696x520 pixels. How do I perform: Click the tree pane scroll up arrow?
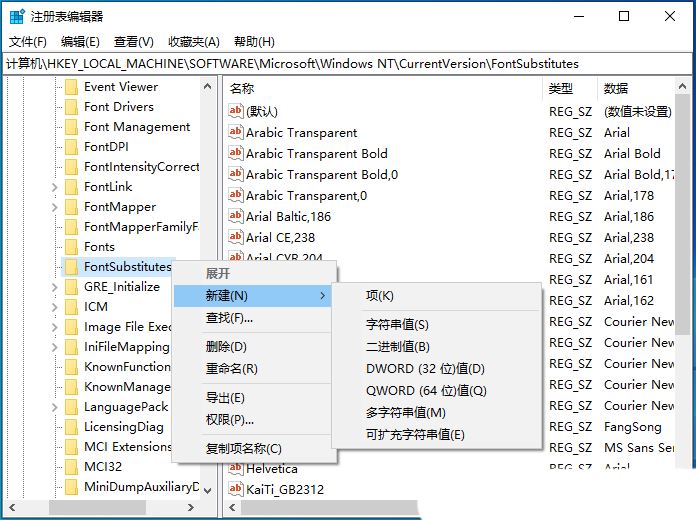[x=207, y=87]
